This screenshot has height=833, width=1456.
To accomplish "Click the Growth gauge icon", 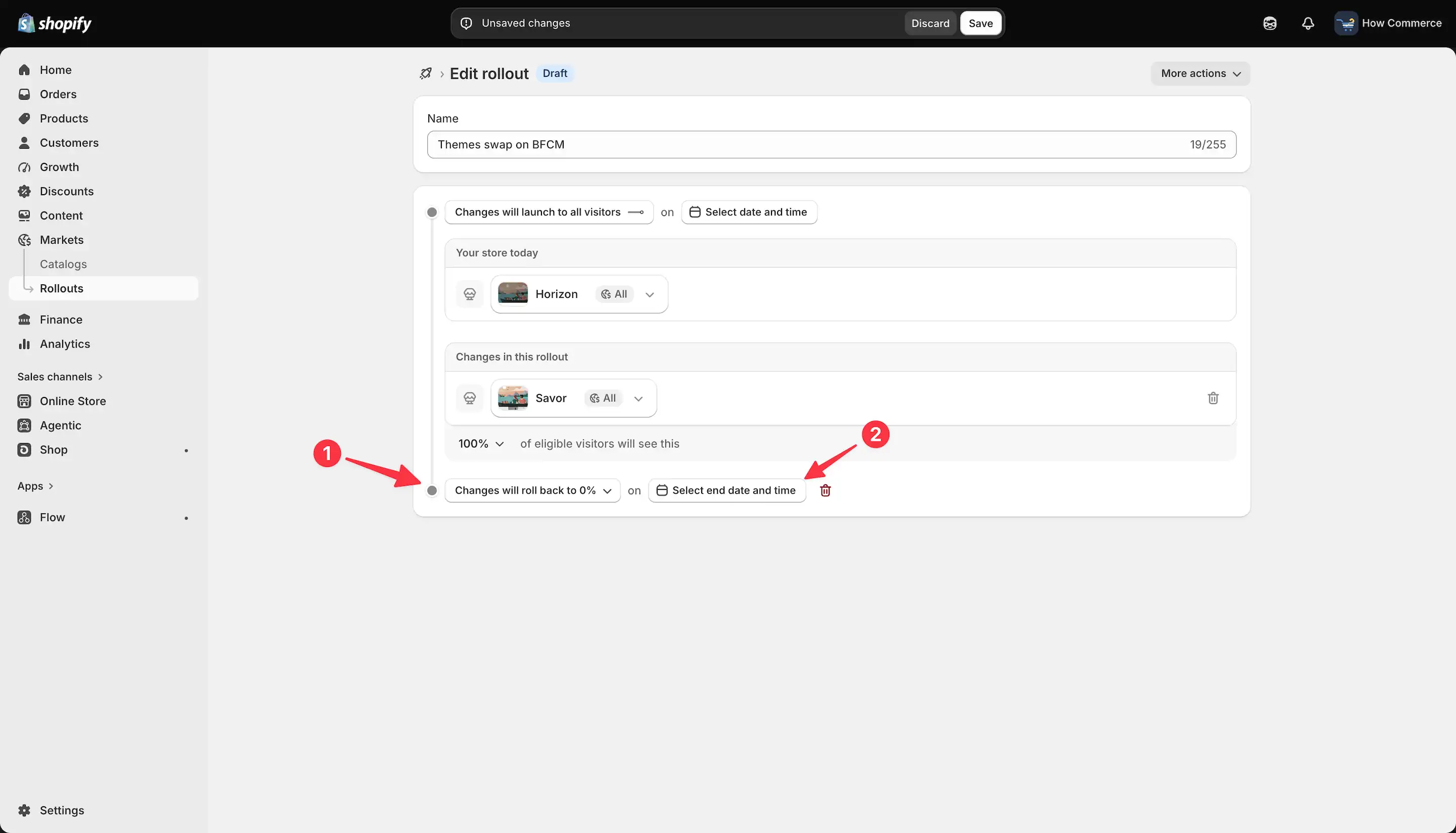I will point(24,167).
